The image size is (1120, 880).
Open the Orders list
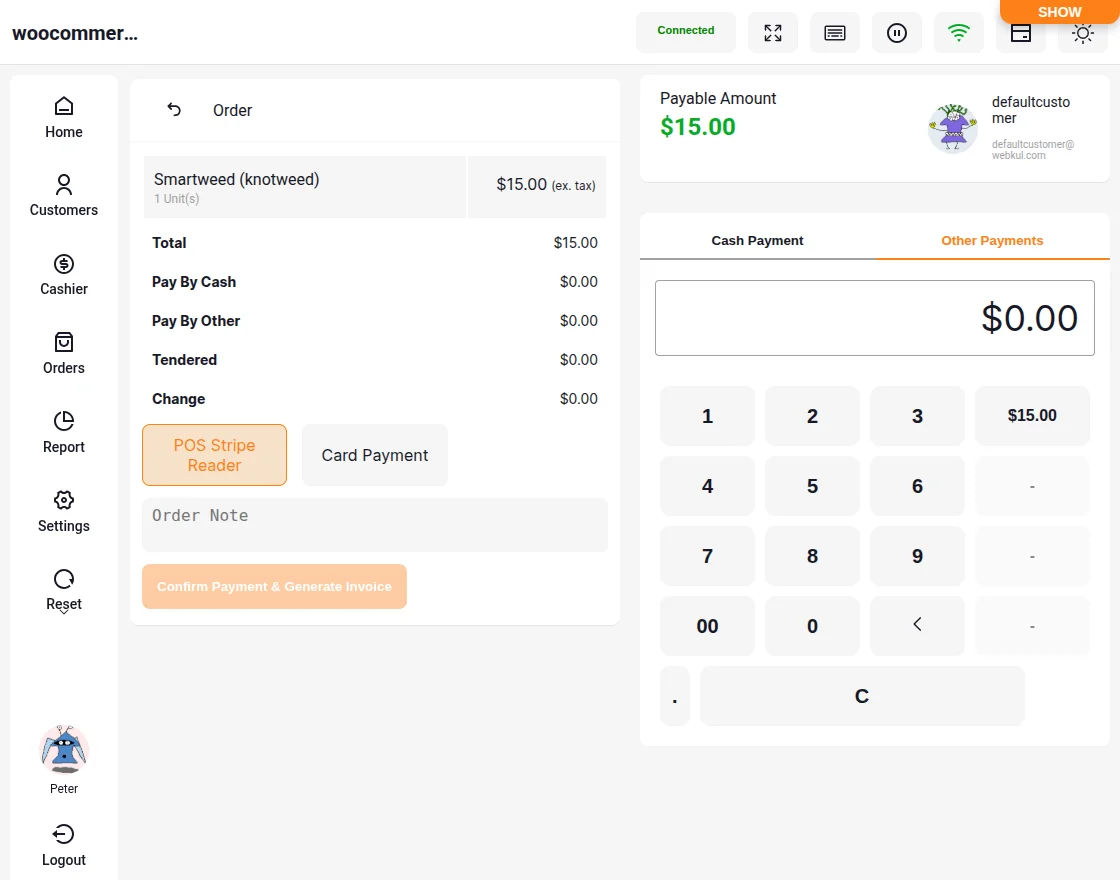(63, 351)
